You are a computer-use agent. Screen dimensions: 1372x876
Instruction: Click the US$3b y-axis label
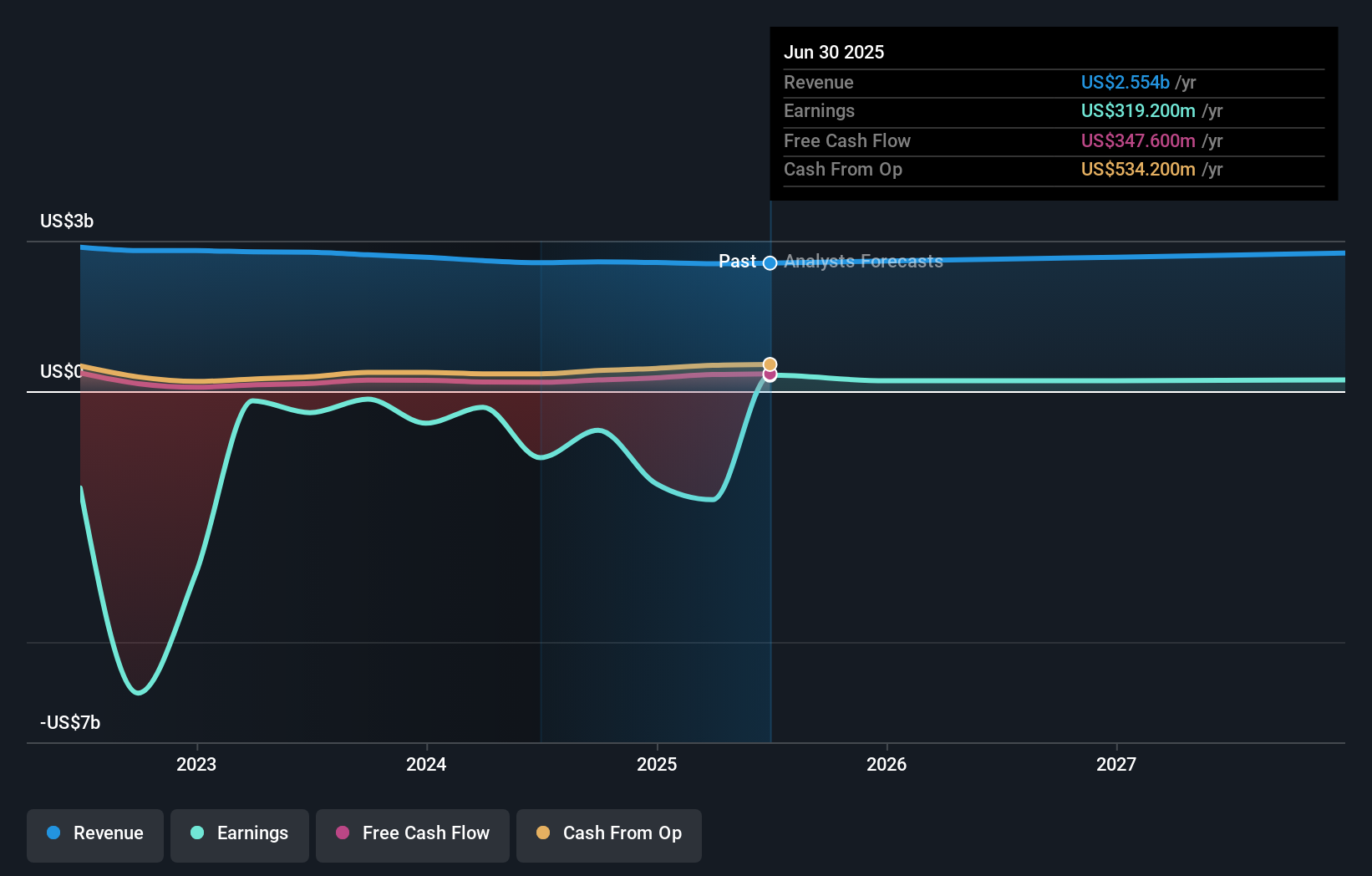pyautogui.click(x=67, y=221)
